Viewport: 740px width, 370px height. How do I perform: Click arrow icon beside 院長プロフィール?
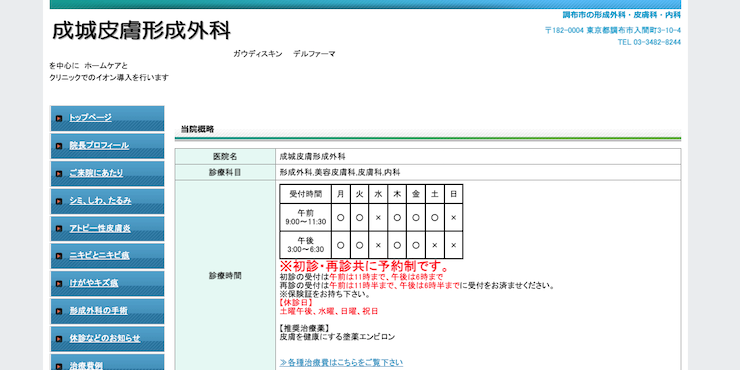pos(59,146)
